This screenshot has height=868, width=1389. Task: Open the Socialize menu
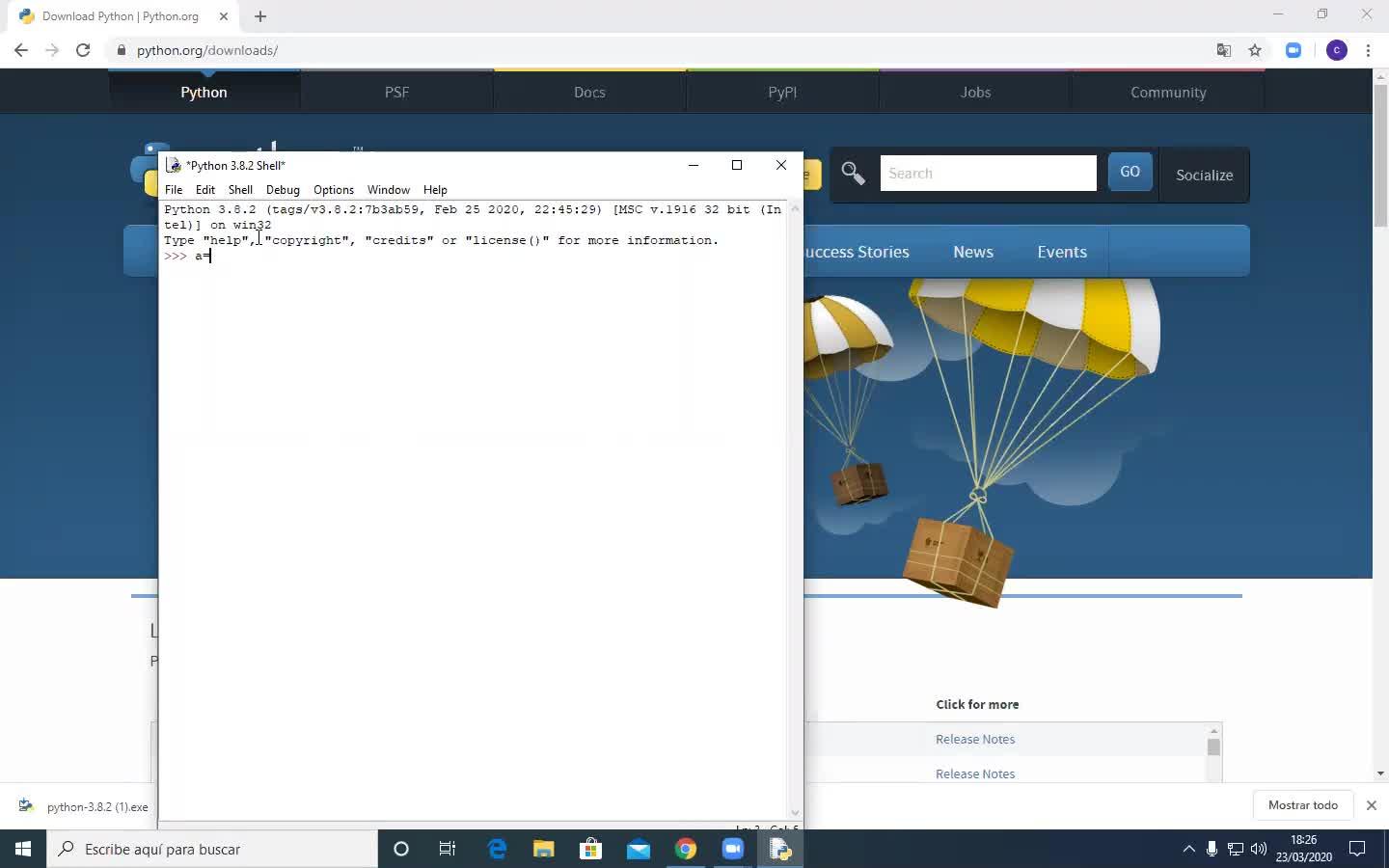(x=1204, y=175)
